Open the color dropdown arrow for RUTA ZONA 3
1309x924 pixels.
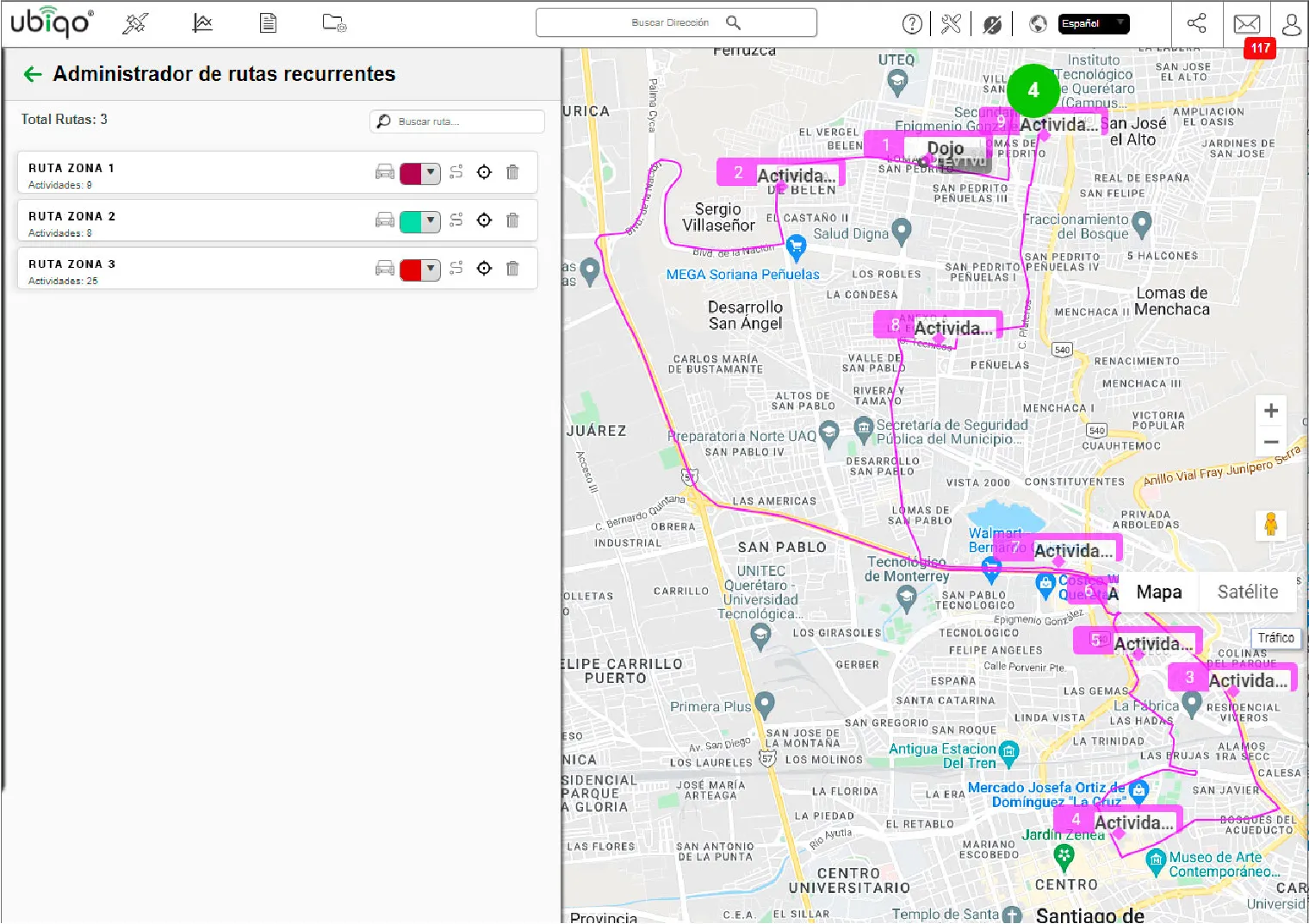click(x=431, y=269)
